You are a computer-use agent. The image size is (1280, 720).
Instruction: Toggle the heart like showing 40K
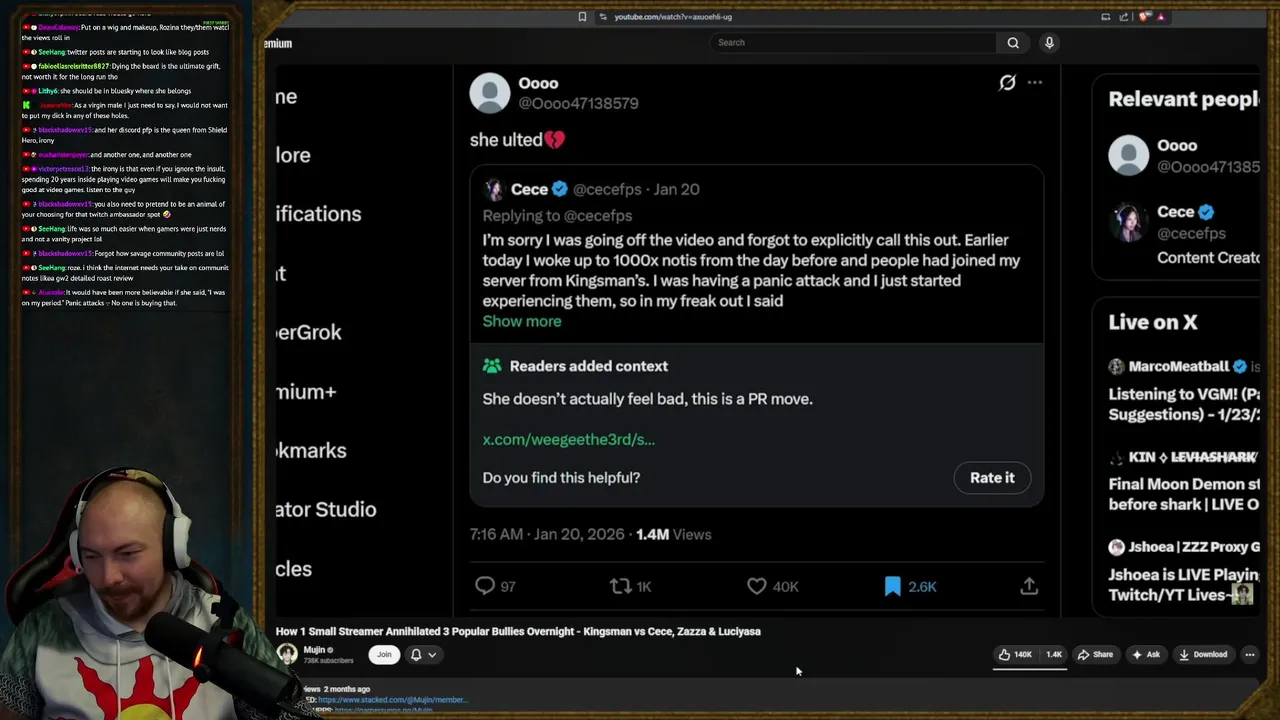(x=757, y=586)
